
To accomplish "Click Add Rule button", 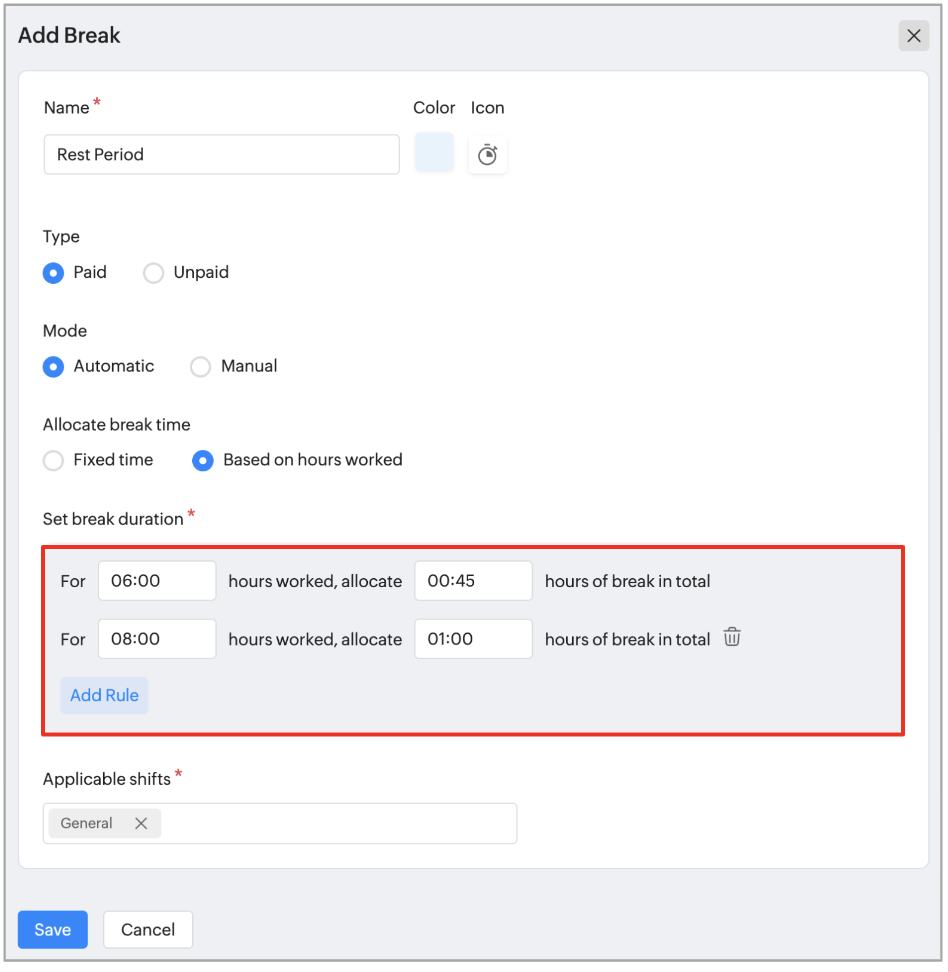I will point(104,696).
